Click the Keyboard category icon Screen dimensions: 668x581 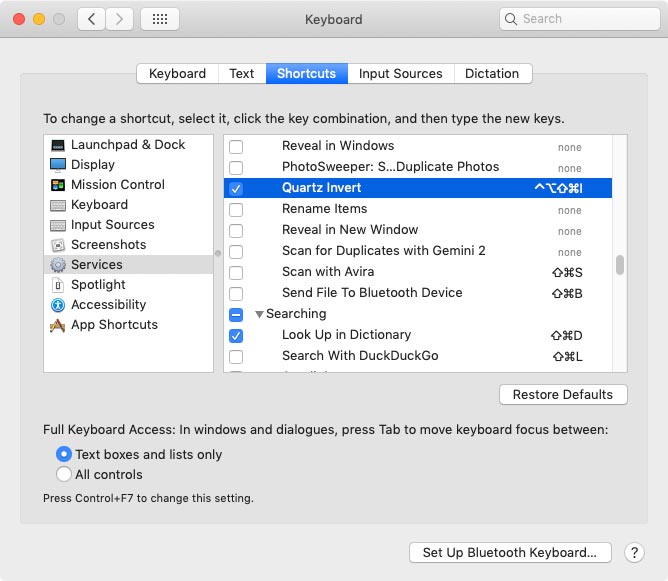coord(58,205)
